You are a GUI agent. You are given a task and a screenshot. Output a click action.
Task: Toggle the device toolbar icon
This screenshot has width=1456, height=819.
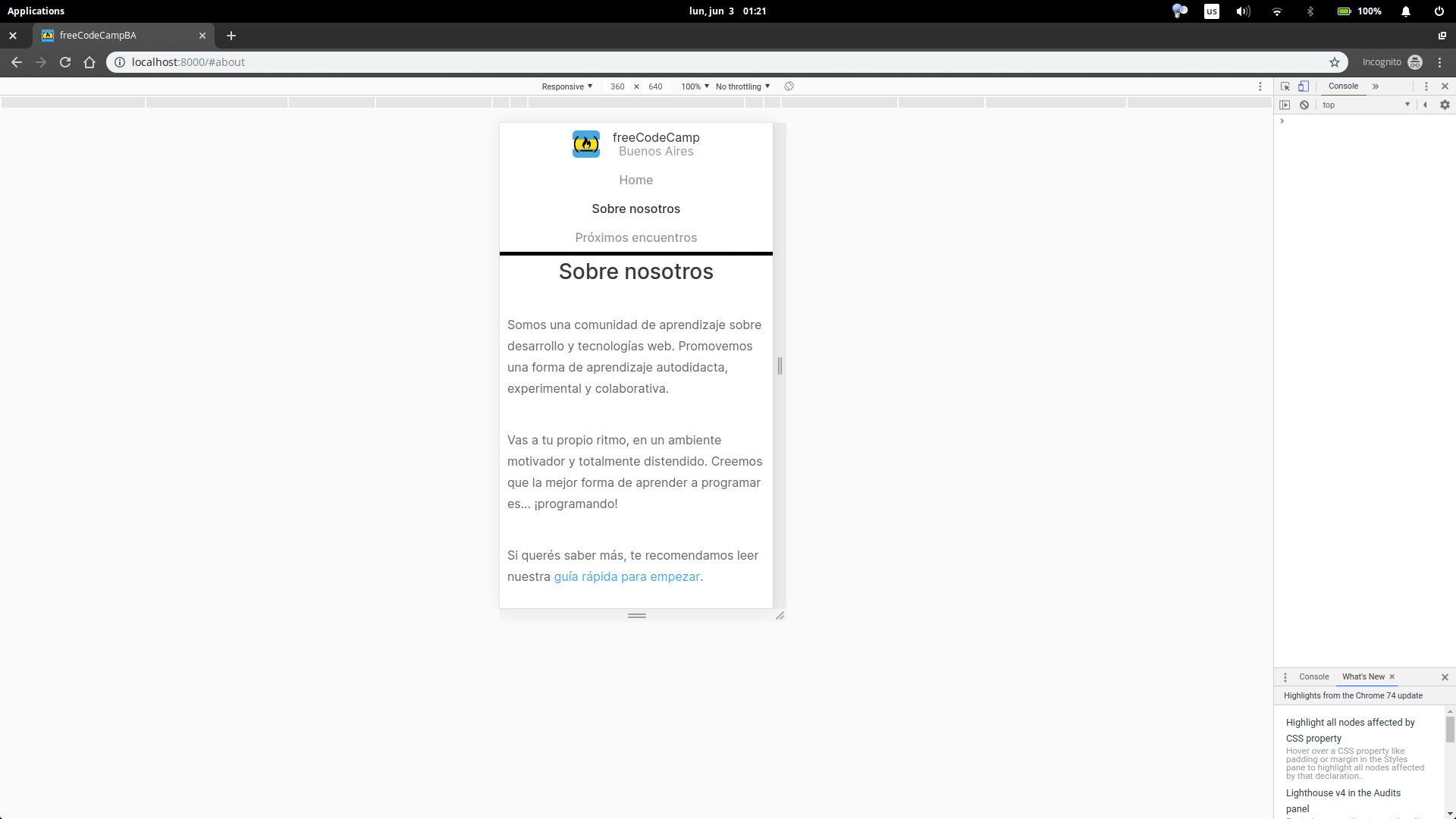[x=1303, y=86]
